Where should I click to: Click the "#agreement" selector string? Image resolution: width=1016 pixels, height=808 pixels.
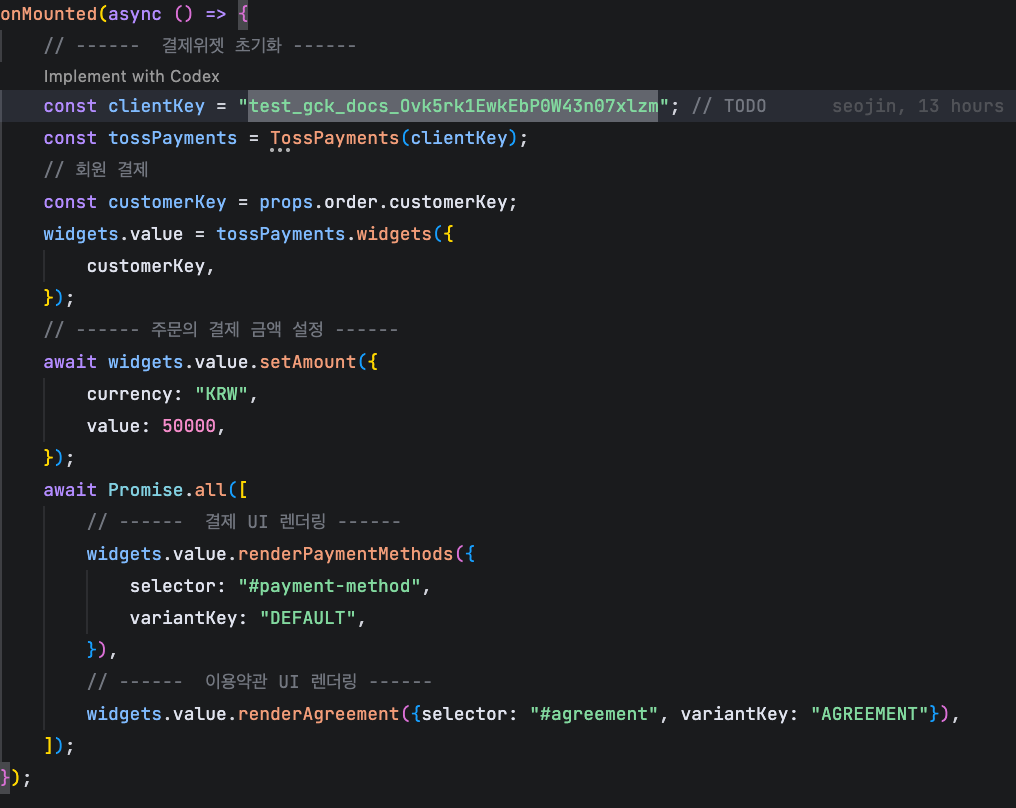[594, 714]
